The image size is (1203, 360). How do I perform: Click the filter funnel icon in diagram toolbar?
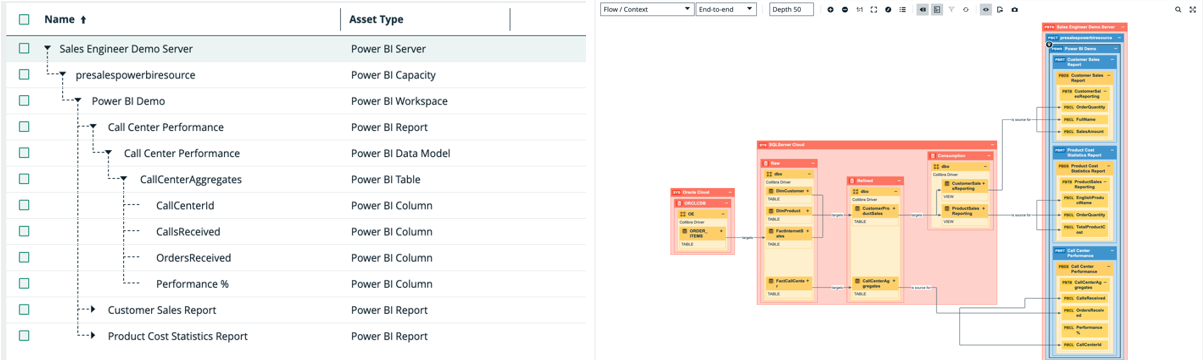[x=951, y=9]
